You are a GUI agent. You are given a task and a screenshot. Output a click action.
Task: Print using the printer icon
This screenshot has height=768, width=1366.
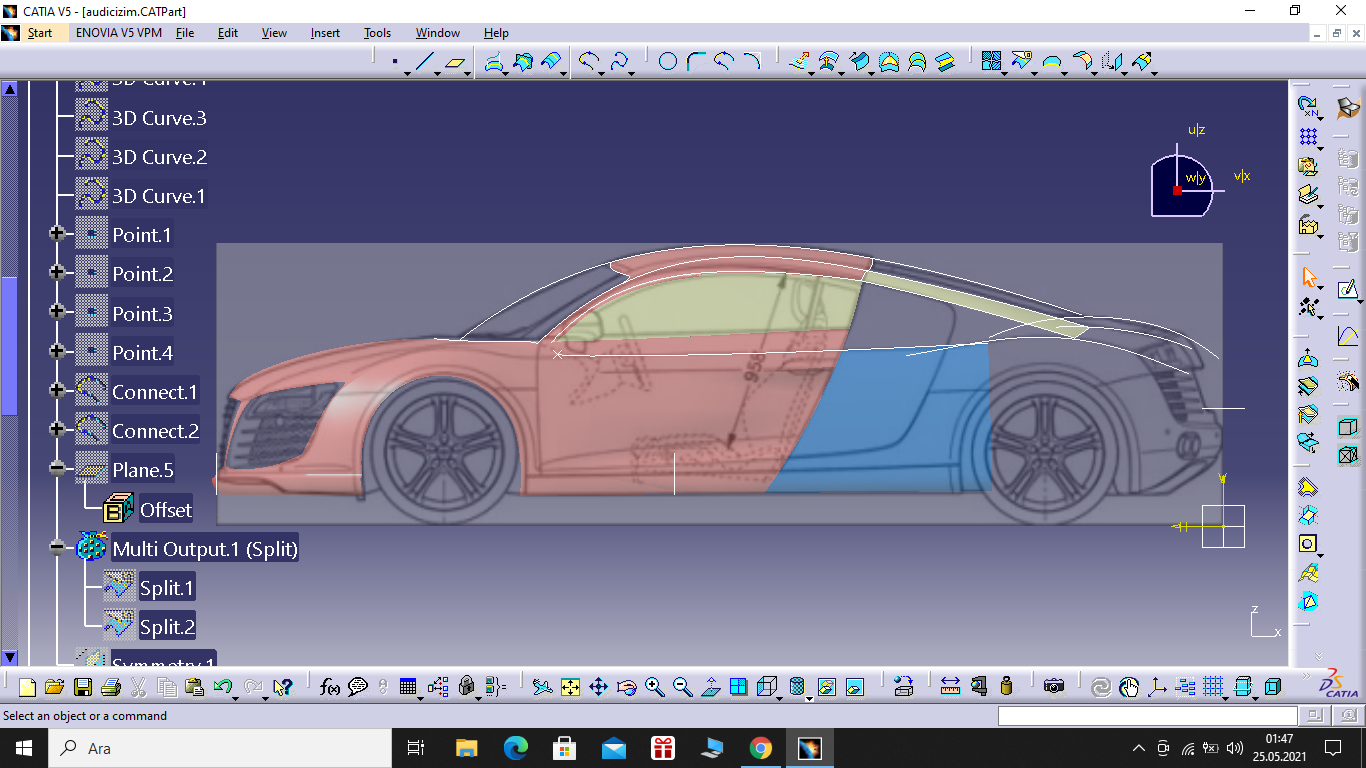coord(110,687)
